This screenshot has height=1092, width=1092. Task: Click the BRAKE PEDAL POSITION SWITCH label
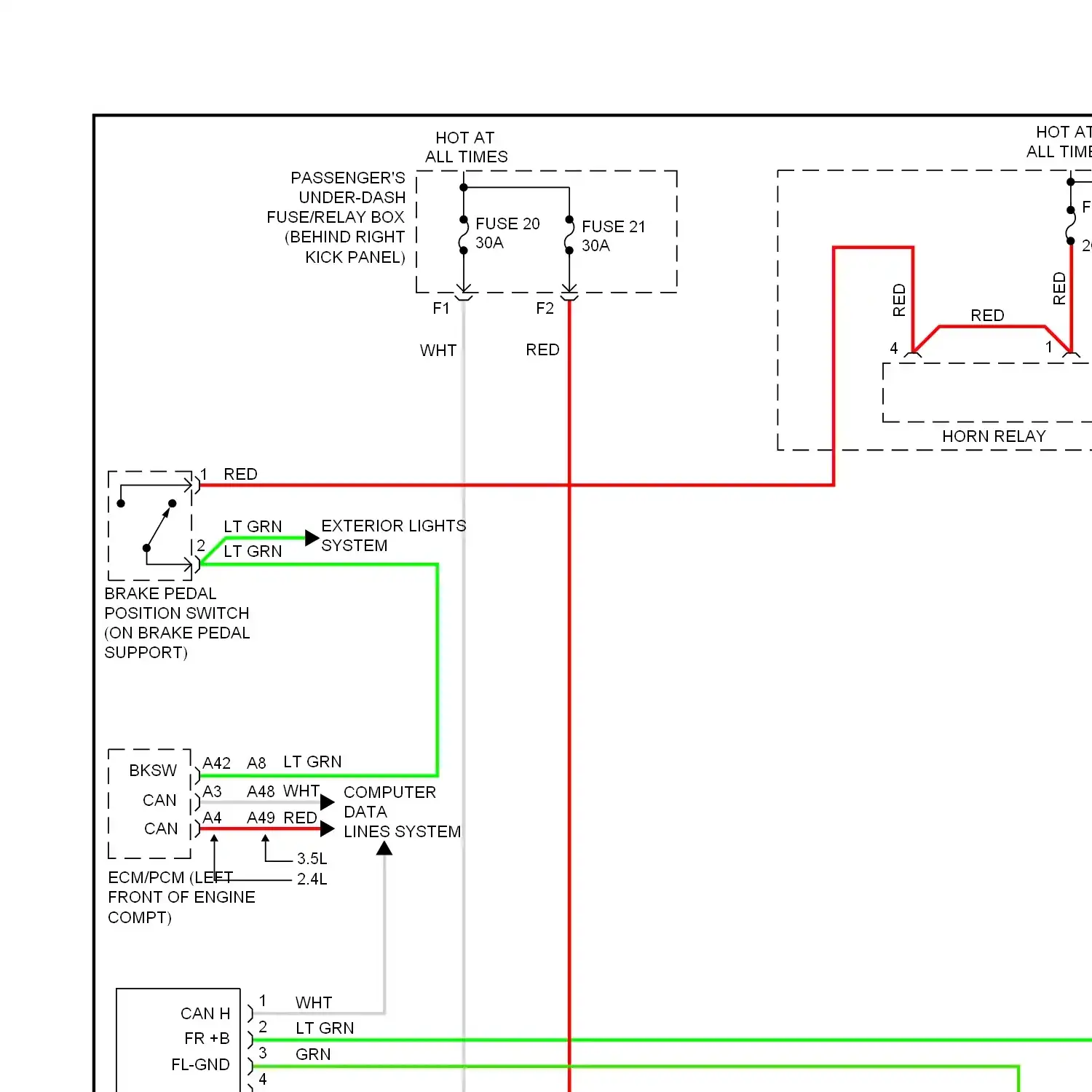pos(177,623)
